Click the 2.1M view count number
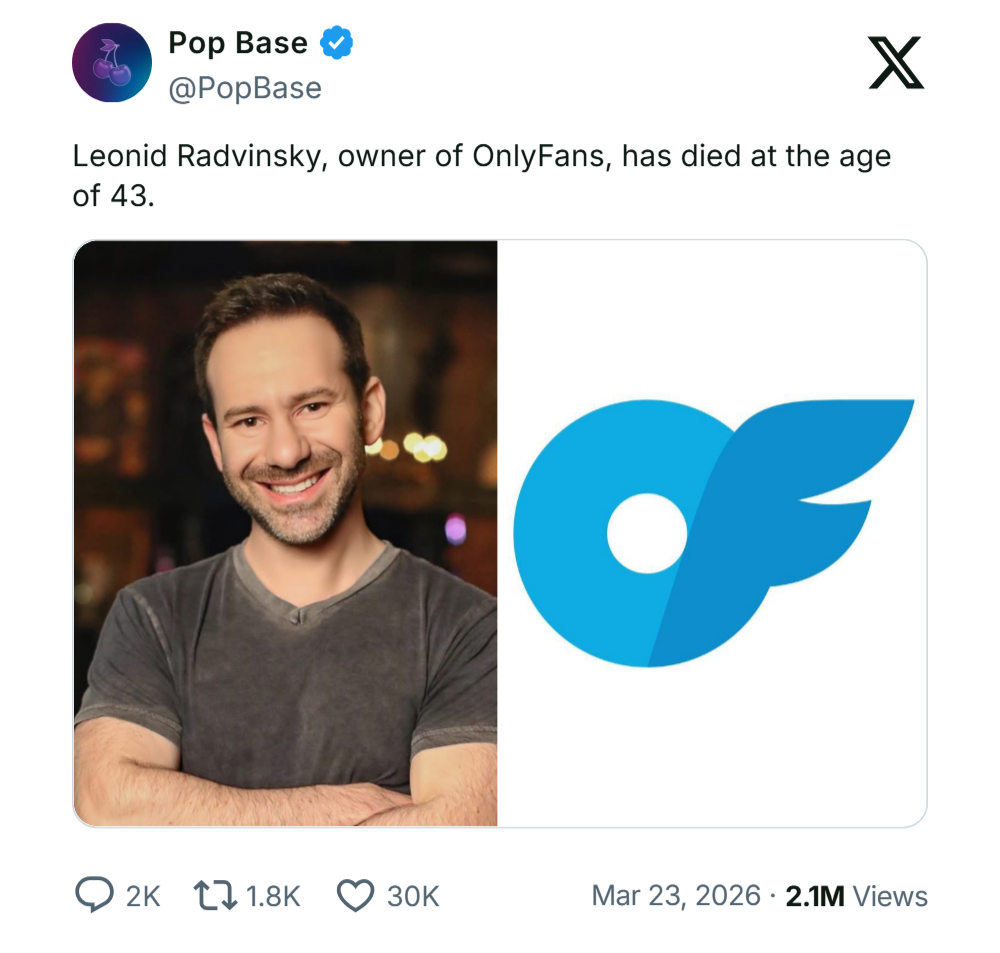Viewport: 1000px width, 953px height. 814,896
